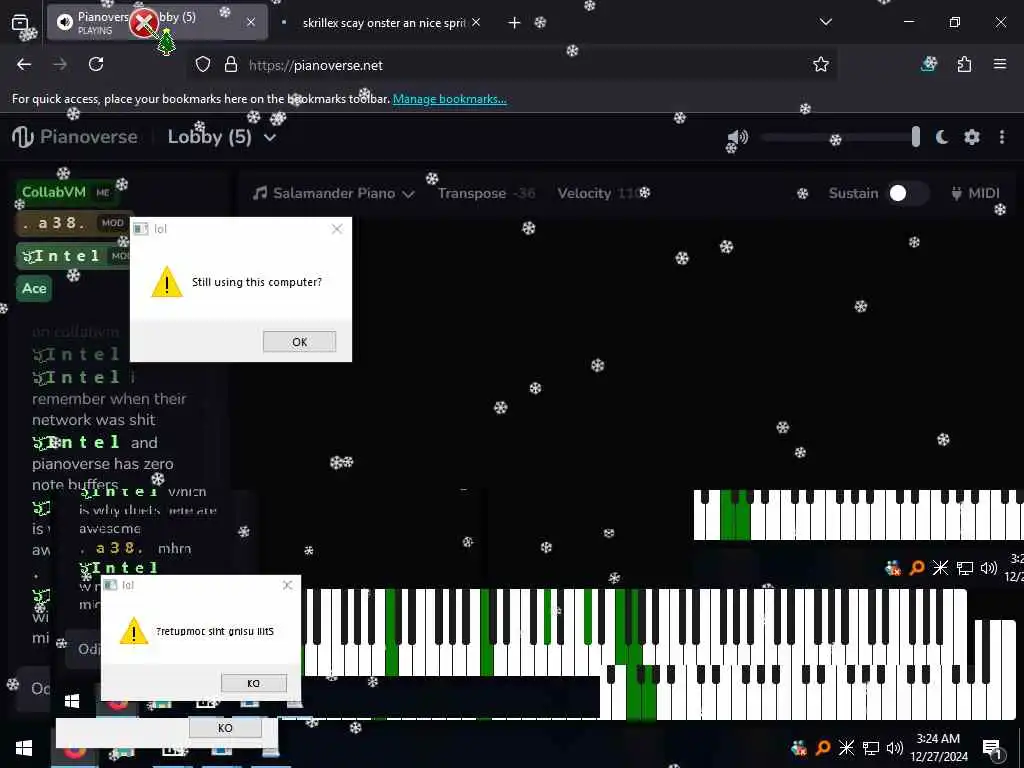Open Firefox View in the tab bar
Screen dimensions: 1024x768
pos(20,22)
